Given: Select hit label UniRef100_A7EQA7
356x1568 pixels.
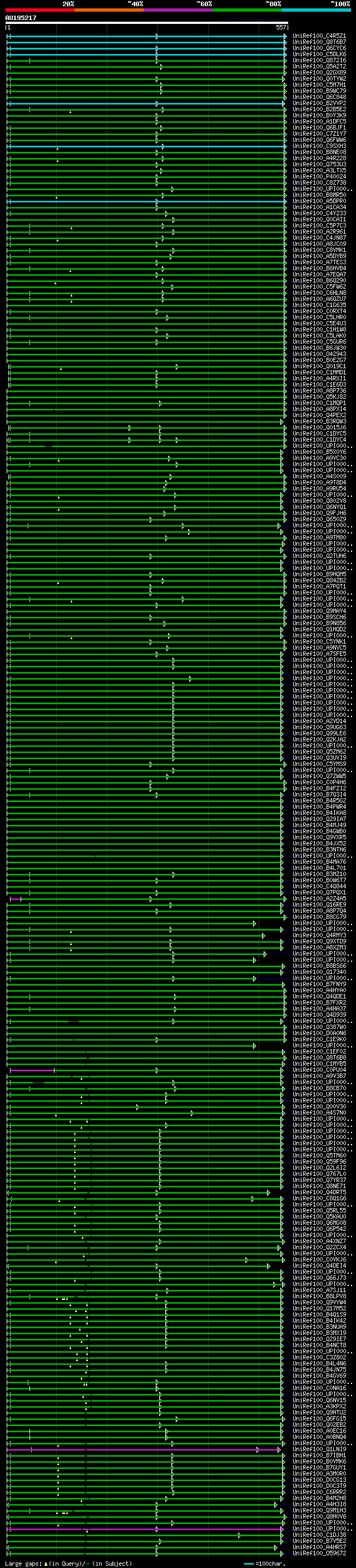Looking at the screenshot, I should point(319,275).
